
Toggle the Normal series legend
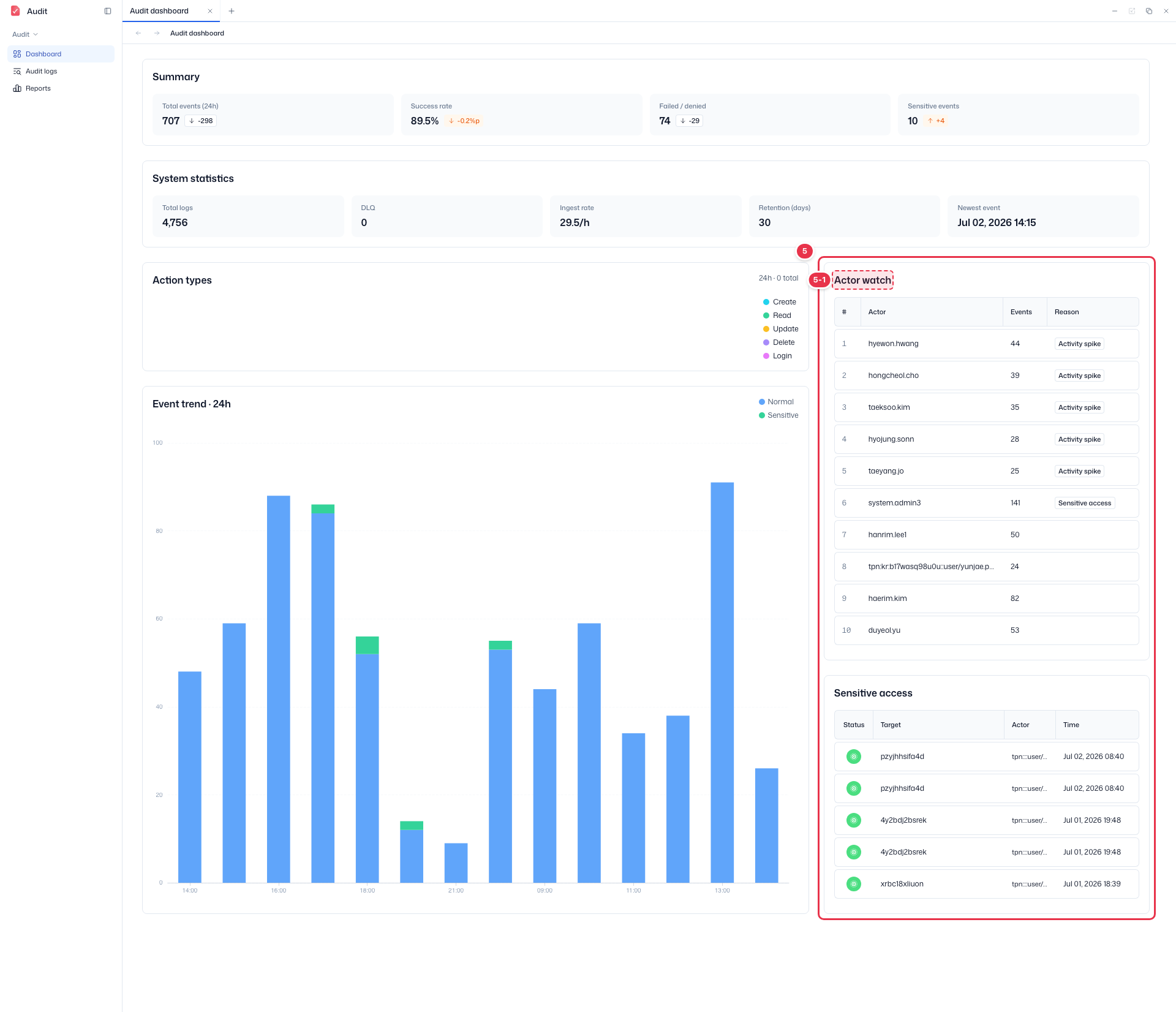tap(776, 402)
